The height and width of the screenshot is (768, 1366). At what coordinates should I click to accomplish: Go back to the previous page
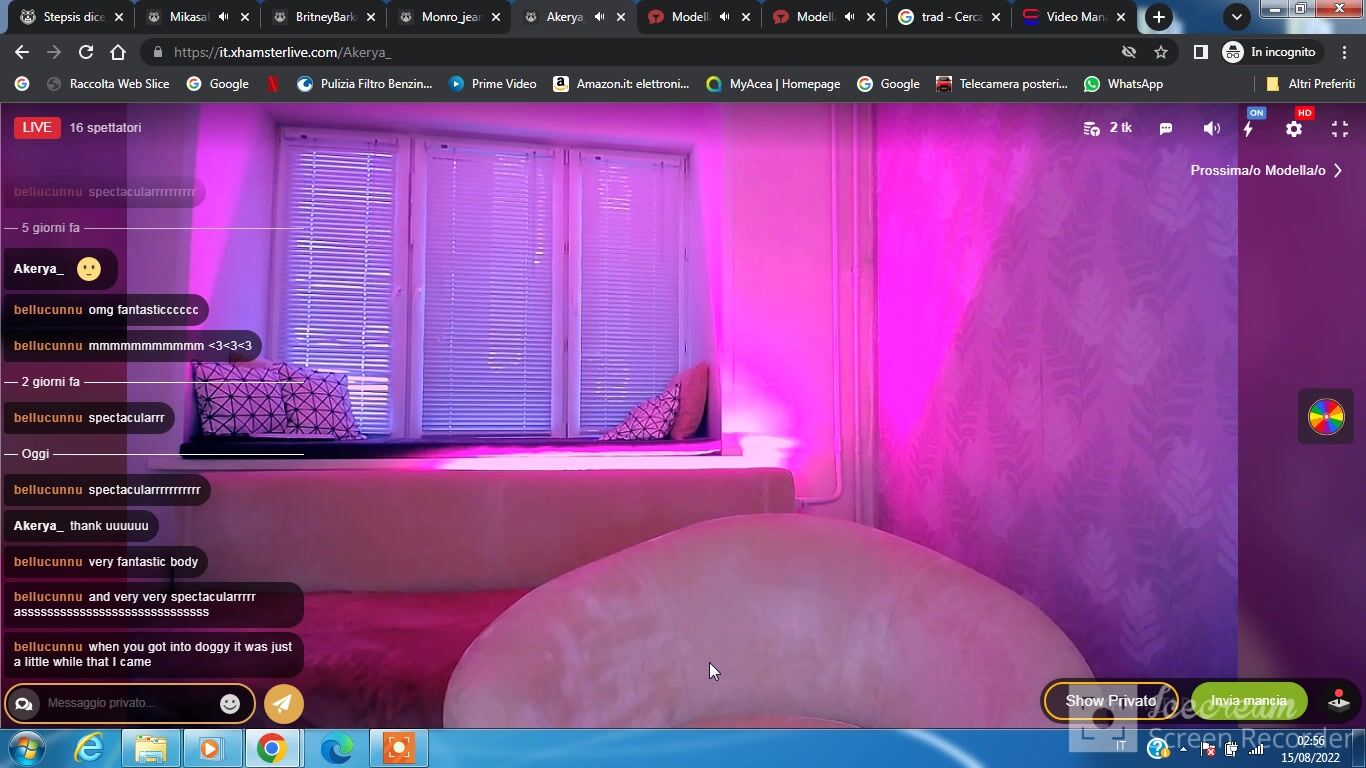pyautogui.click(x=22, y=52)
